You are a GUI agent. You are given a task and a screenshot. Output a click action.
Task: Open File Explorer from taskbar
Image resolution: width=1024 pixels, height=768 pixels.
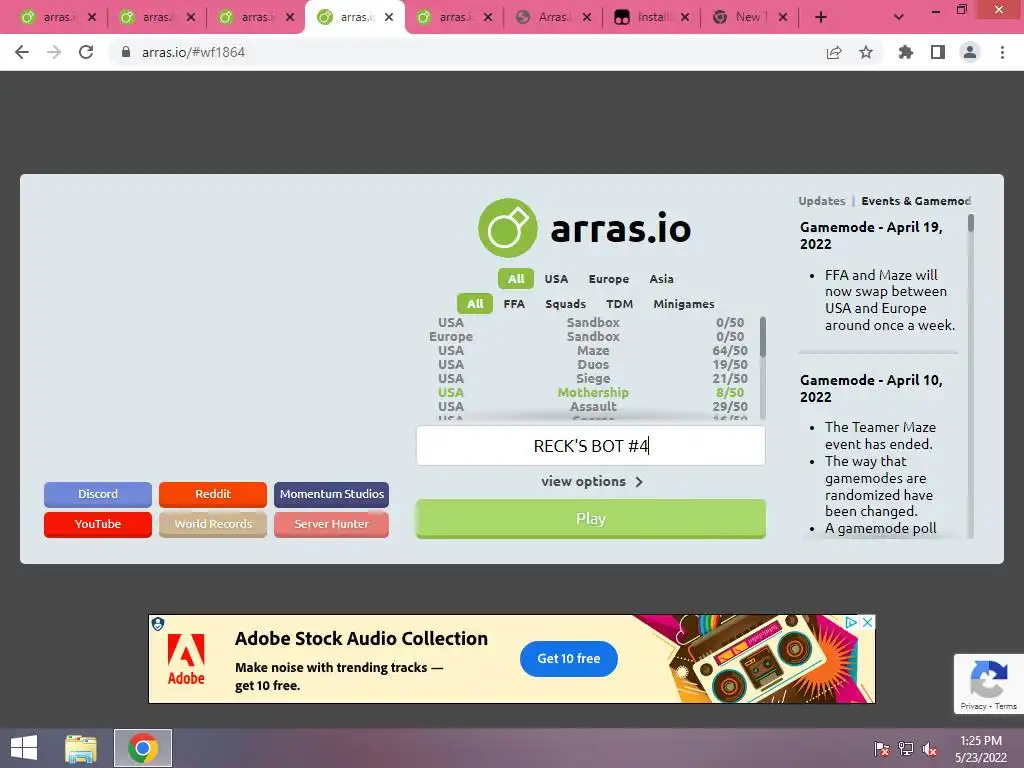(81, 748)
